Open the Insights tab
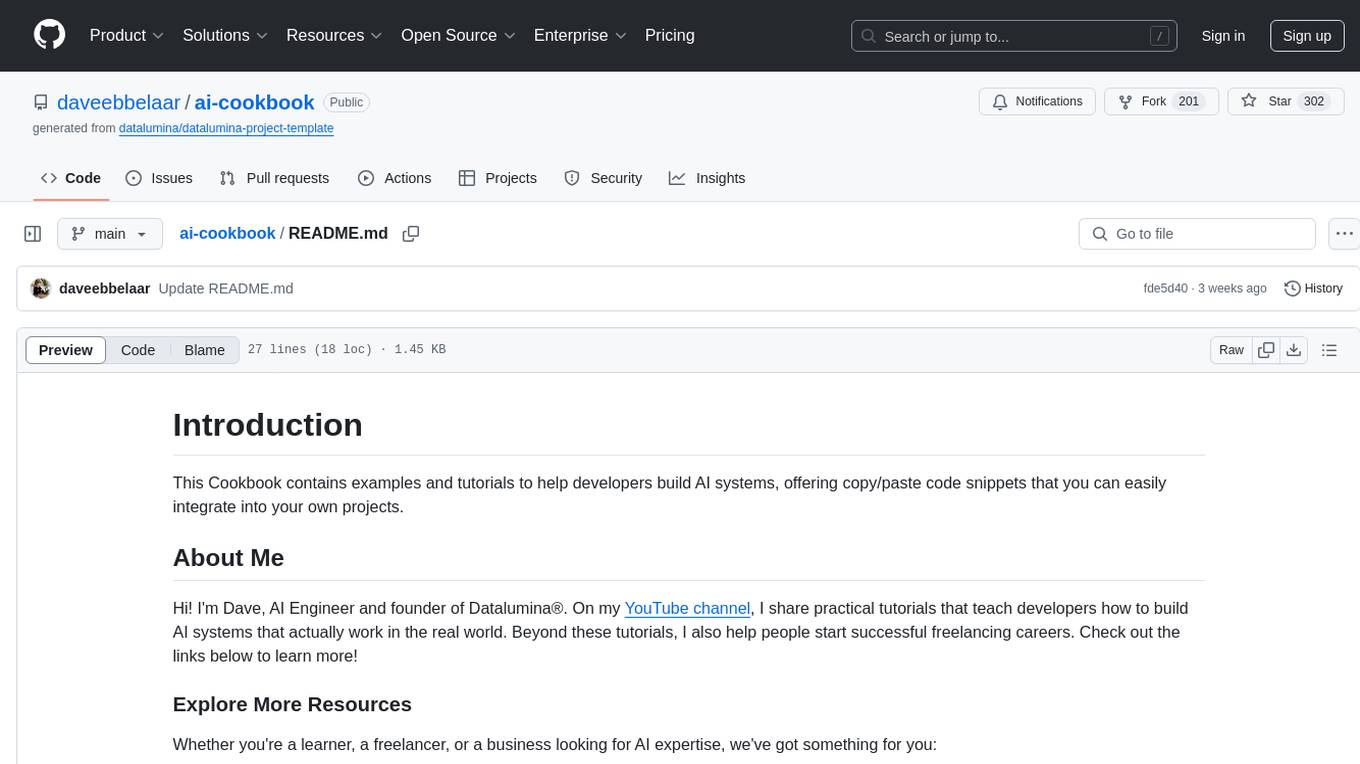 pyautogui.click(x=707, y=178)
